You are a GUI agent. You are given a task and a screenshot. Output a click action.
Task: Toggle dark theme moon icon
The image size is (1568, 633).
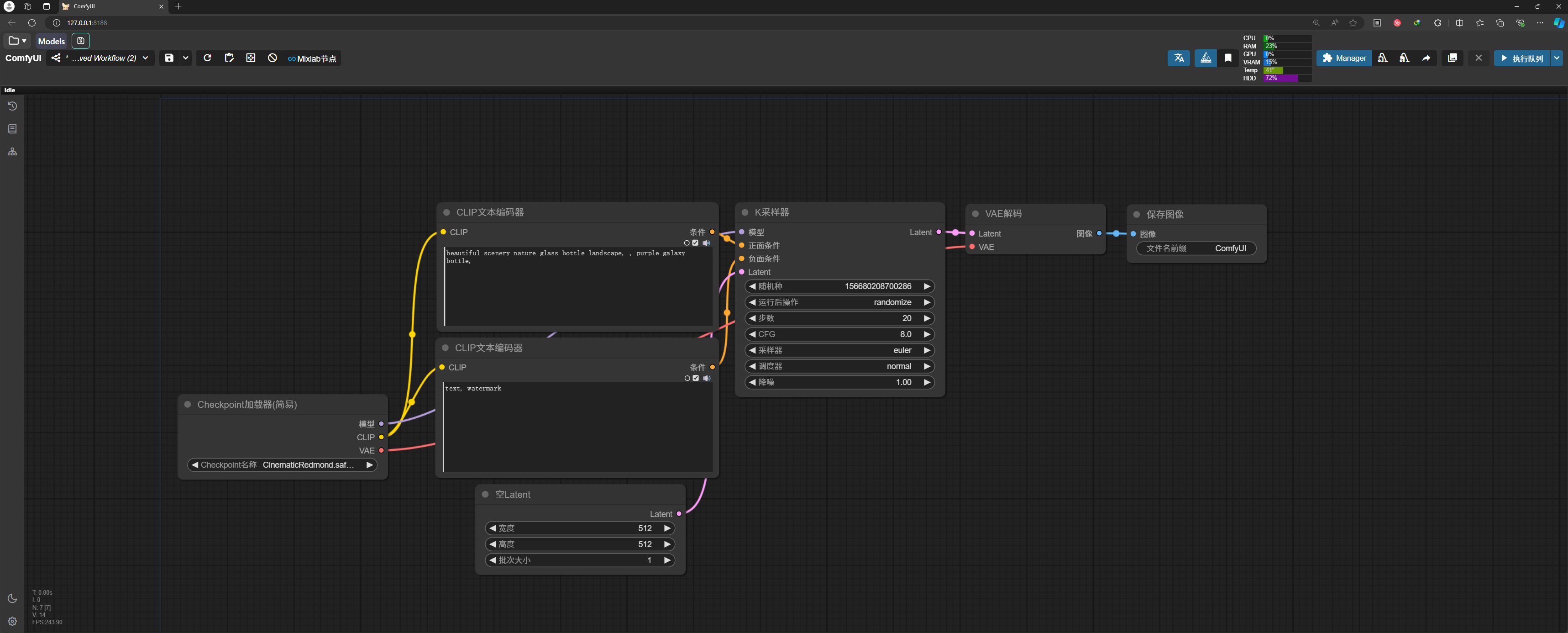coord(12,598)
